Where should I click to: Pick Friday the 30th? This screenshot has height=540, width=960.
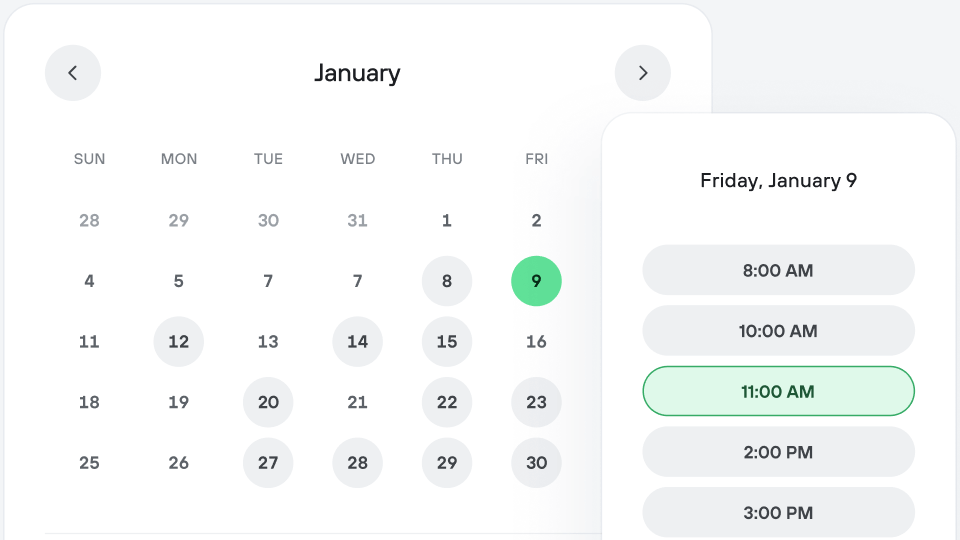pyautogui.click(x=536, y=463)
